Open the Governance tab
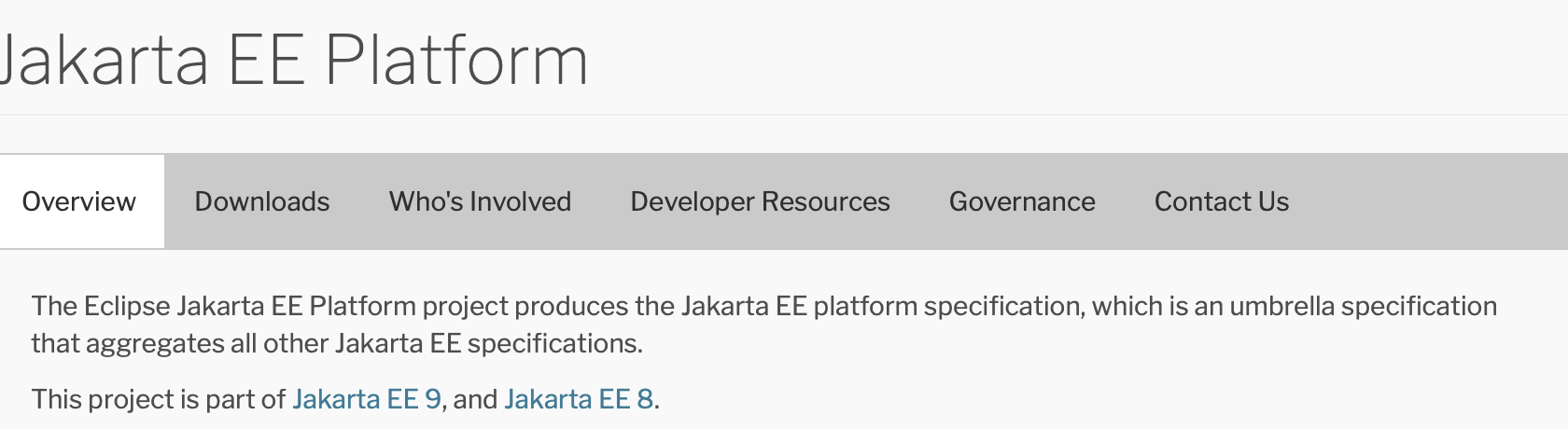Viewport: 1568px width, 429px height. 1022,201
